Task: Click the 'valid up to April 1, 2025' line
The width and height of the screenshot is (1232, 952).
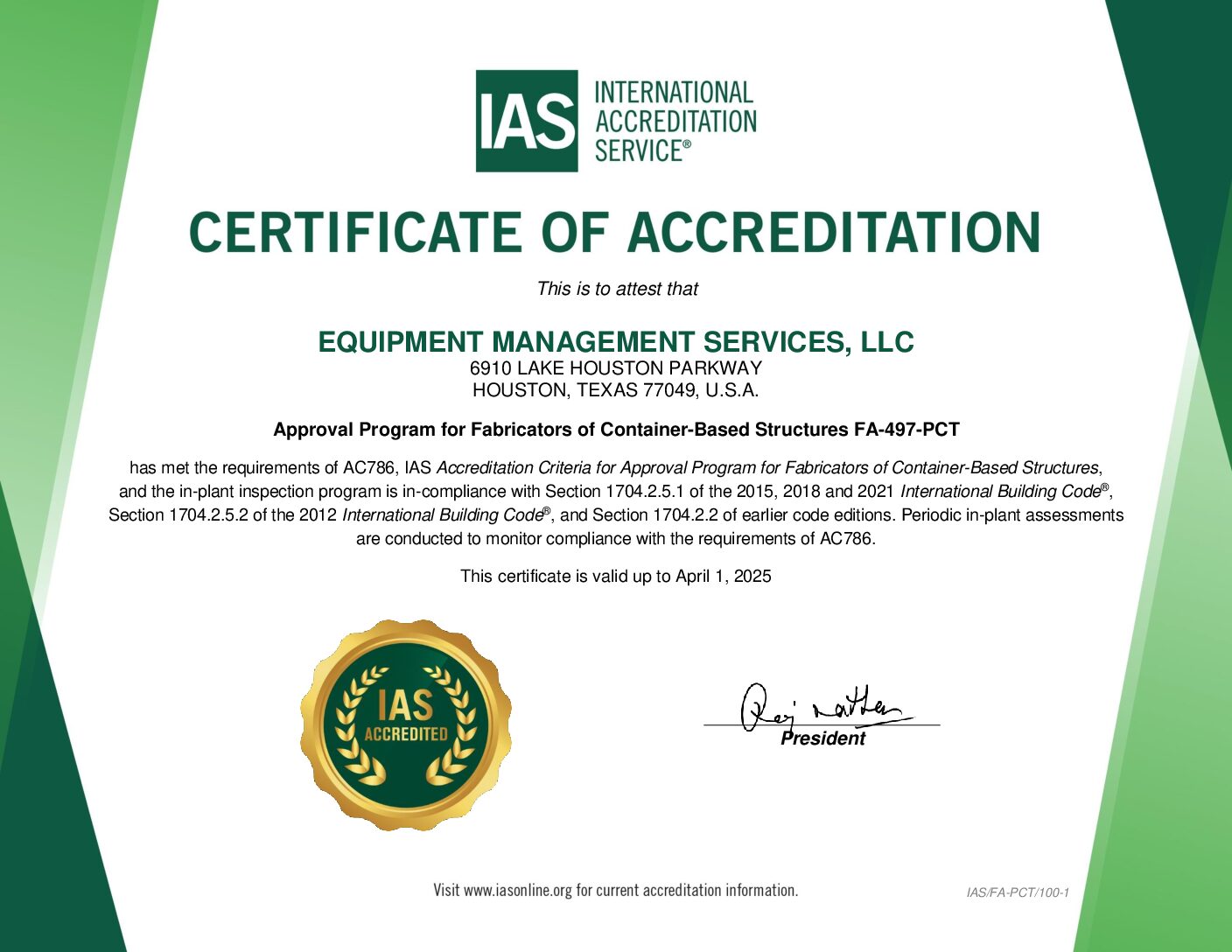Action: [616, 576]
